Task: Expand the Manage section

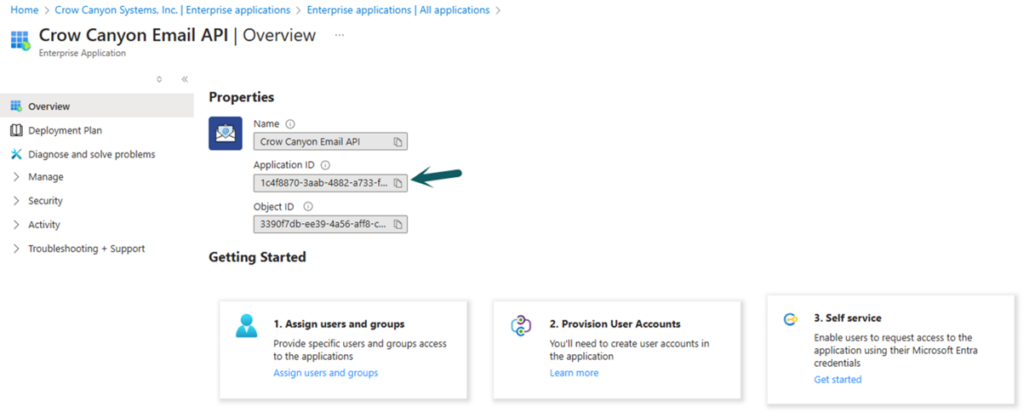Action: pos(45,177)
